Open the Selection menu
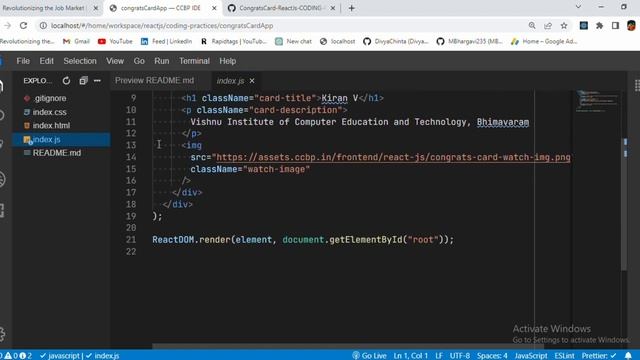This screenshot has width=640, height=360. point(80,61)
